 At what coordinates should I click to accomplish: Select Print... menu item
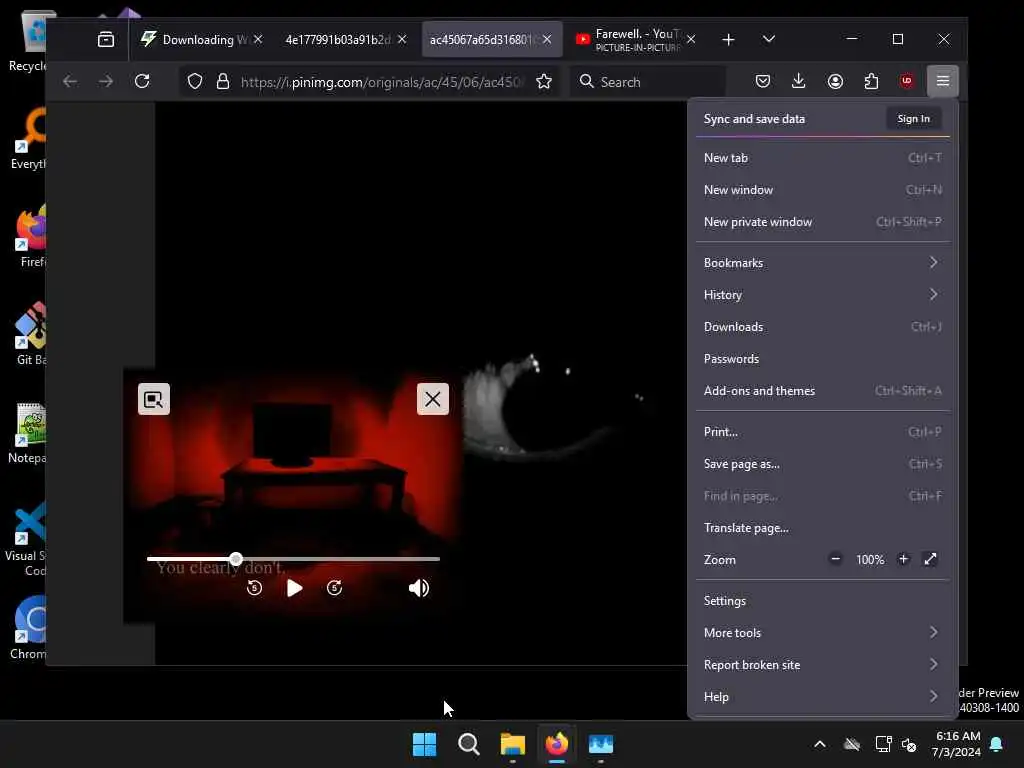822,432
